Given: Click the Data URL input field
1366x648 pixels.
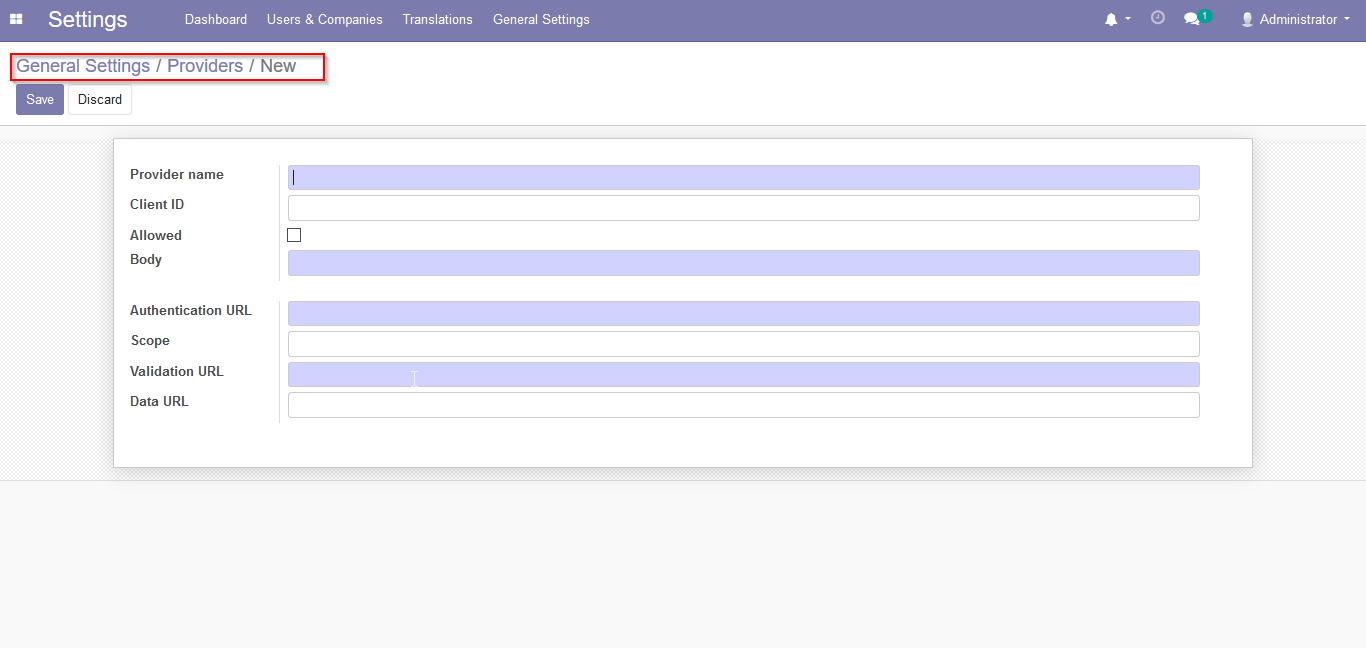Looking at the screenshot, I should (x=743, y=405).
